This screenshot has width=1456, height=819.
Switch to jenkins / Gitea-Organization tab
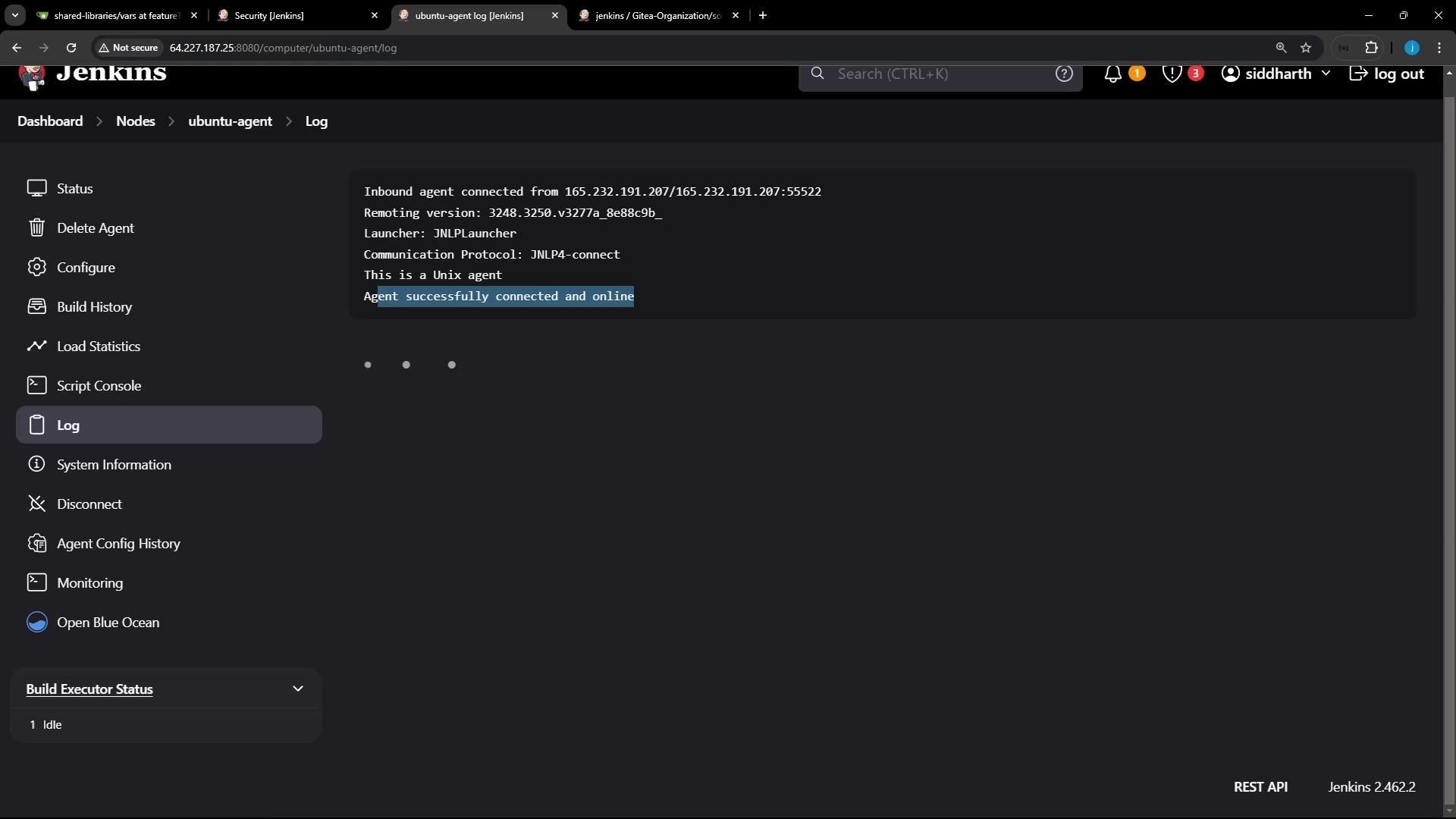[660, 15]
